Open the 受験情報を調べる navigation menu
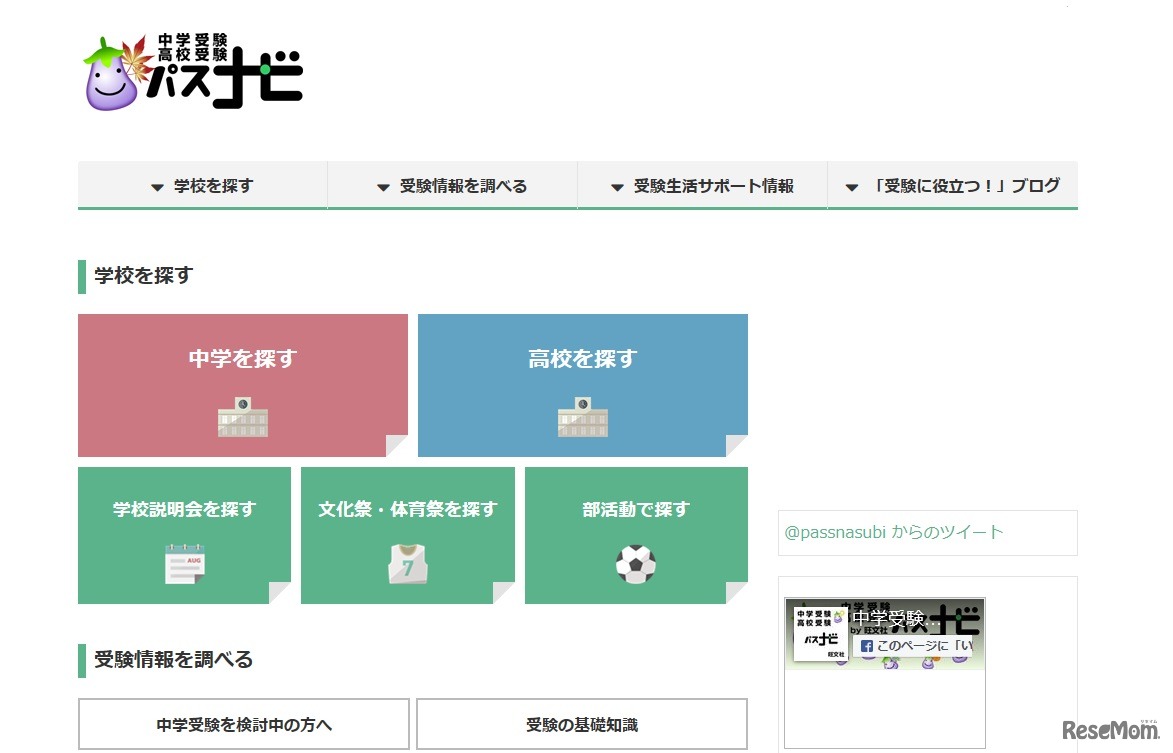Image resolution: width=1173 pixels, height=753 pixels. (453, 185)
